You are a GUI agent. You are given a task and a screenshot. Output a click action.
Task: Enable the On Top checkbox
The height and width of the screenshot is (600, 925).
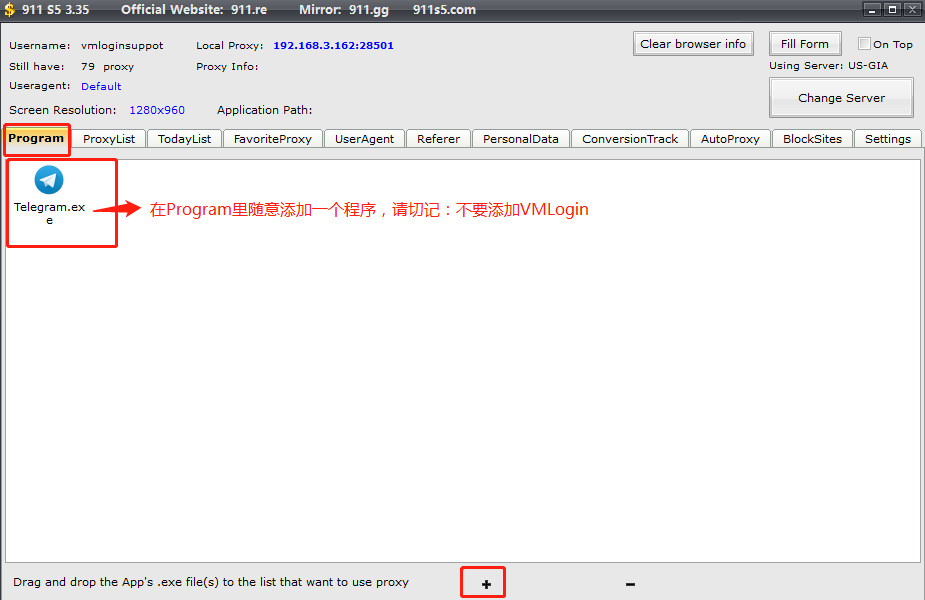[x=865, y=44]
